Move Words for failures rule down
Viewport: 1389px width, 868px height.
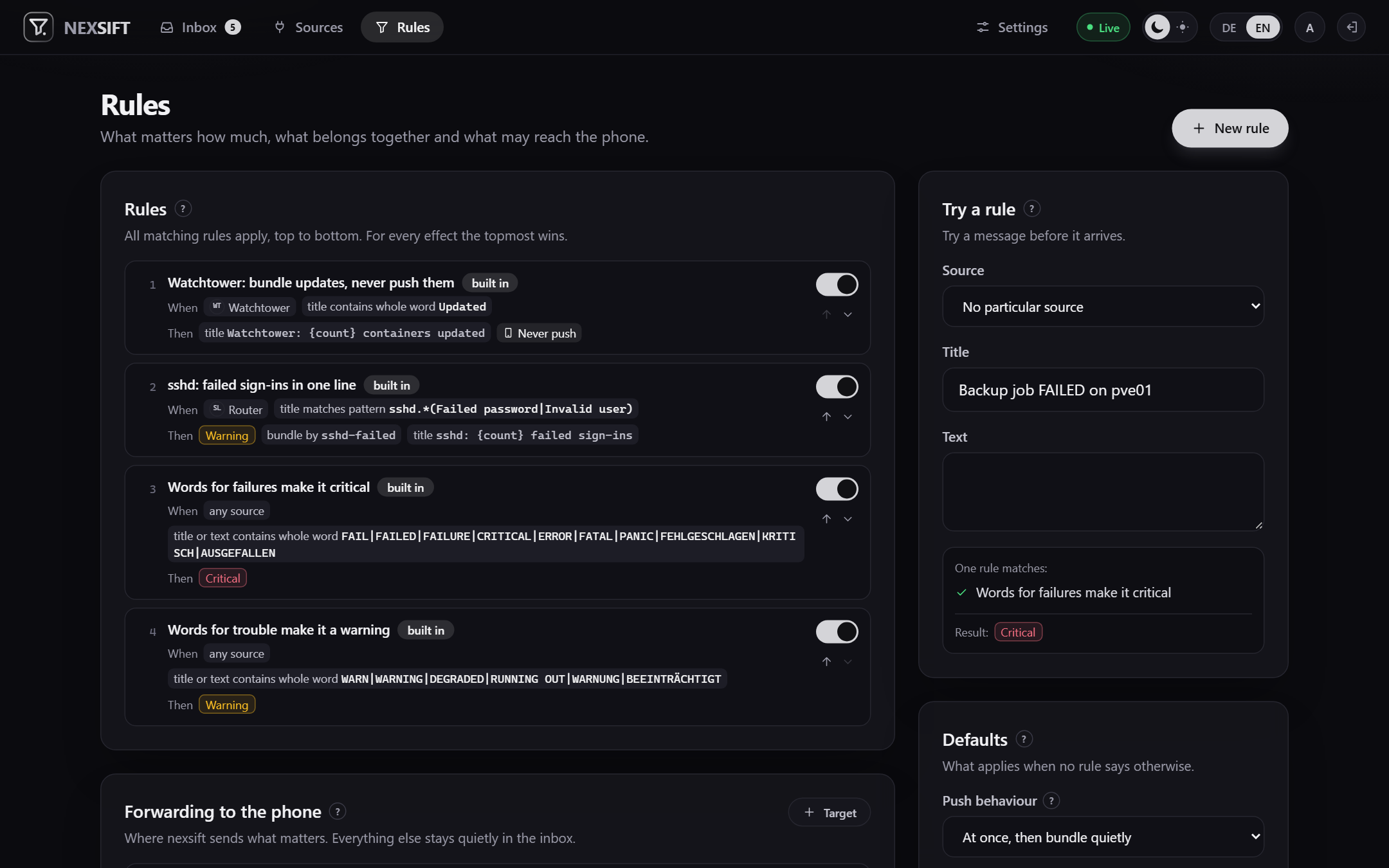[x=848, y=519]
